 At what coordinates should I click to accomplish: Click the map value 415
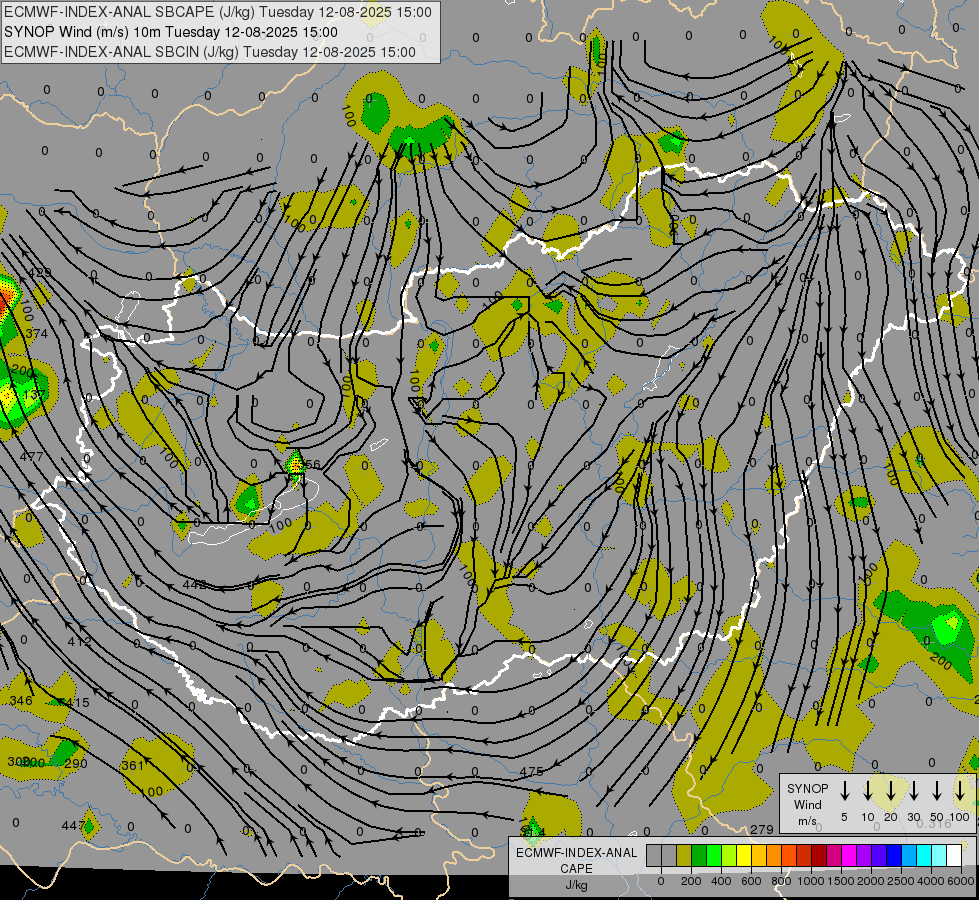(x=76, y=703)
